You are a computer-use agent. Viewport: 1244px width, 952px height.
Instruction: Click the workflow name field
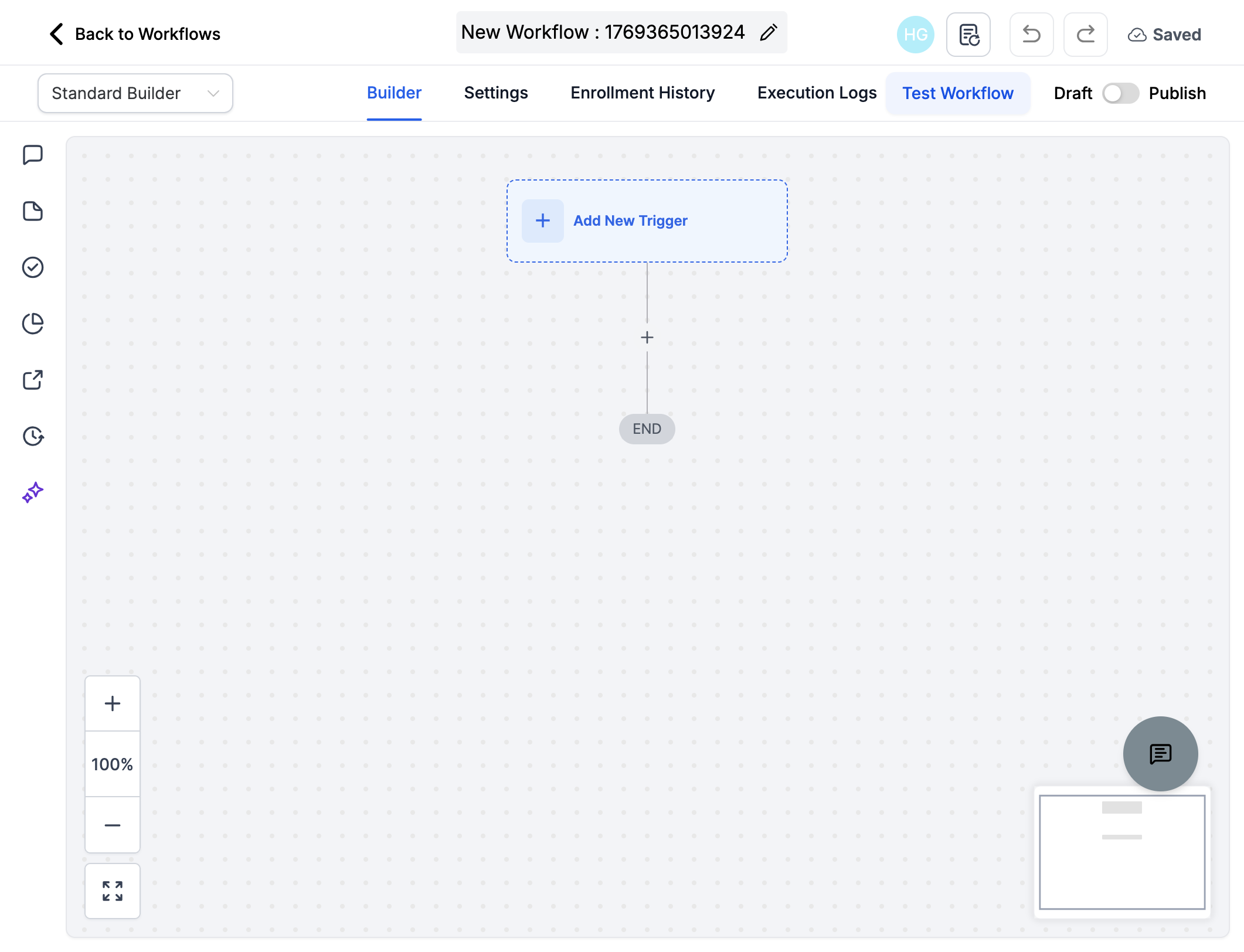pyautogui.click(x=621, y=32)
